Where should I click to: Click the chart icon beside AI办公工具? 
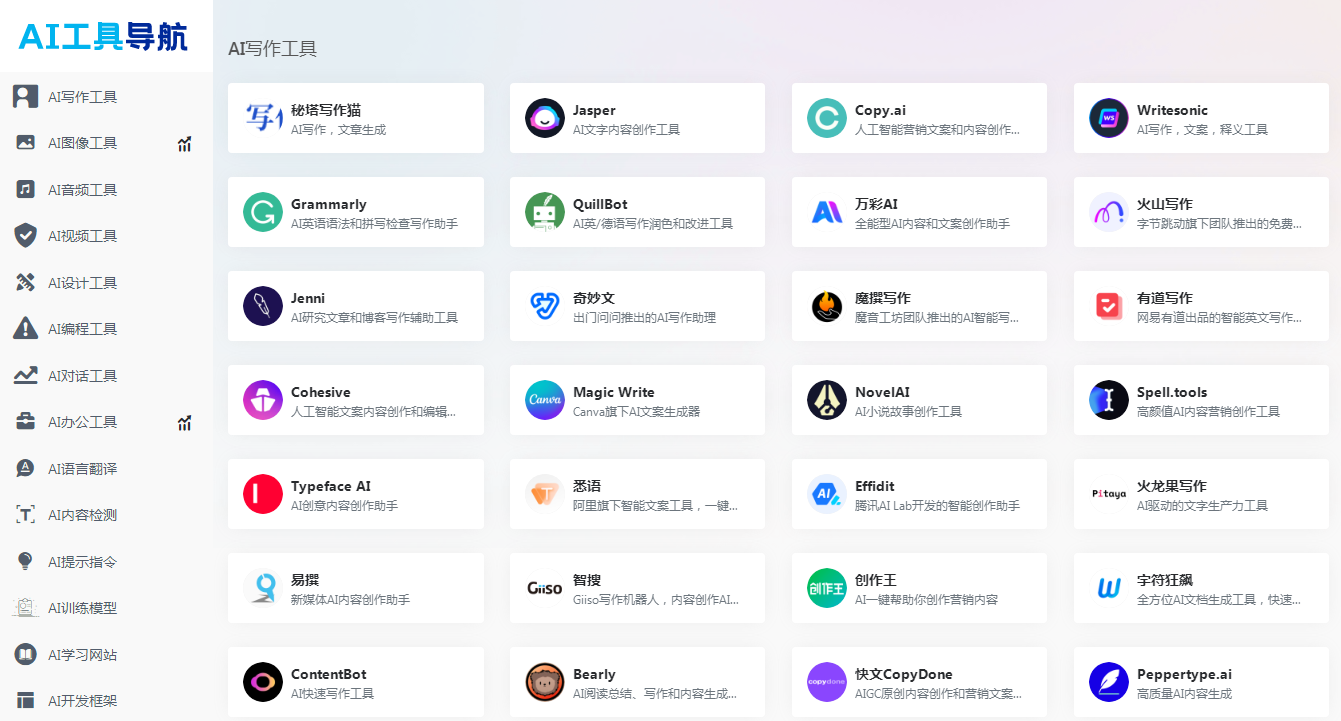(184, 423)
